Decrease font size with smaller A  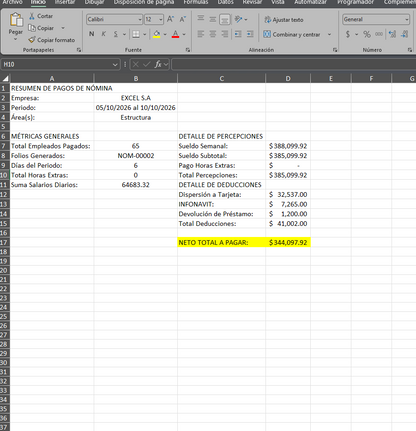[183, 19]
